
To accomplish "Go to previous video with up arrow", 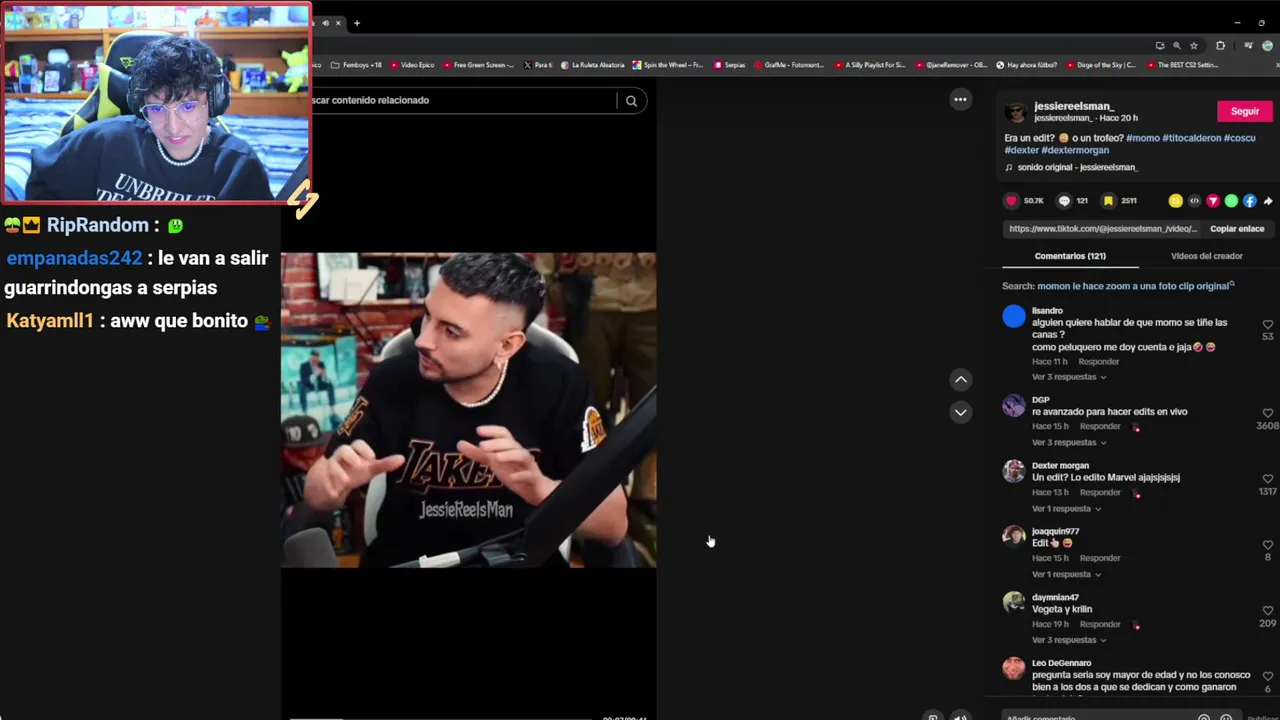I will pos(961,380).
